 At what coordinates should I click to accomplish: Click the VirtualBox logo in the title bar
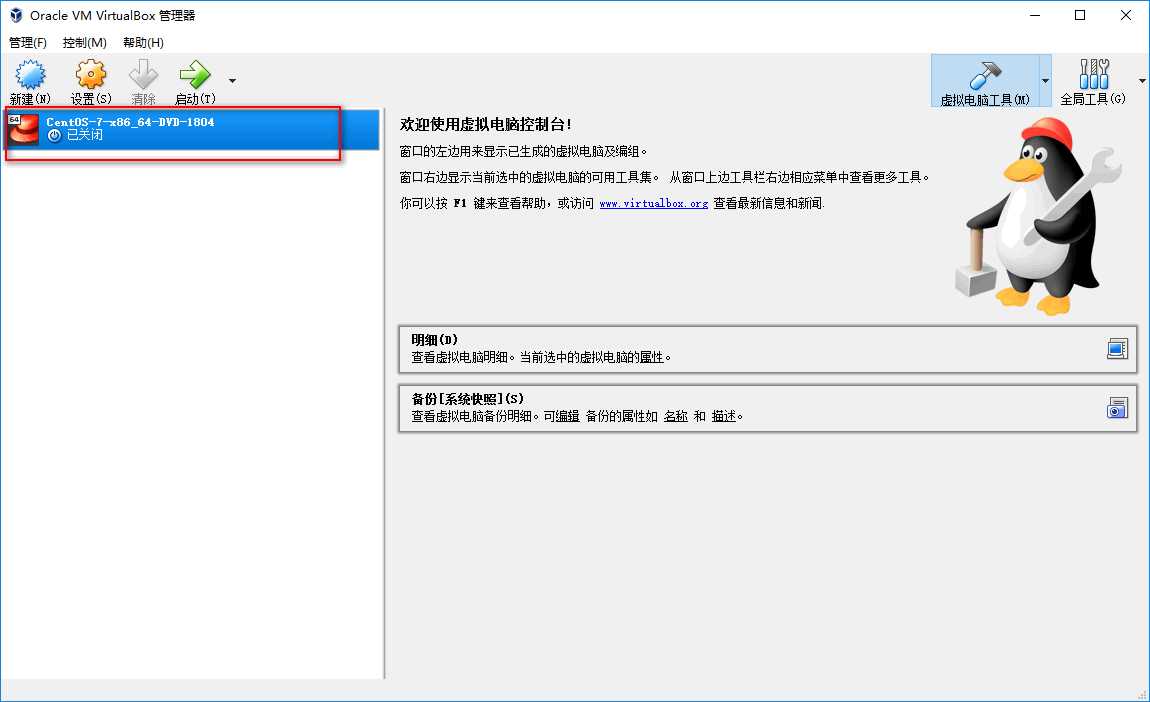pyautogui.click(x=15, y=15)
